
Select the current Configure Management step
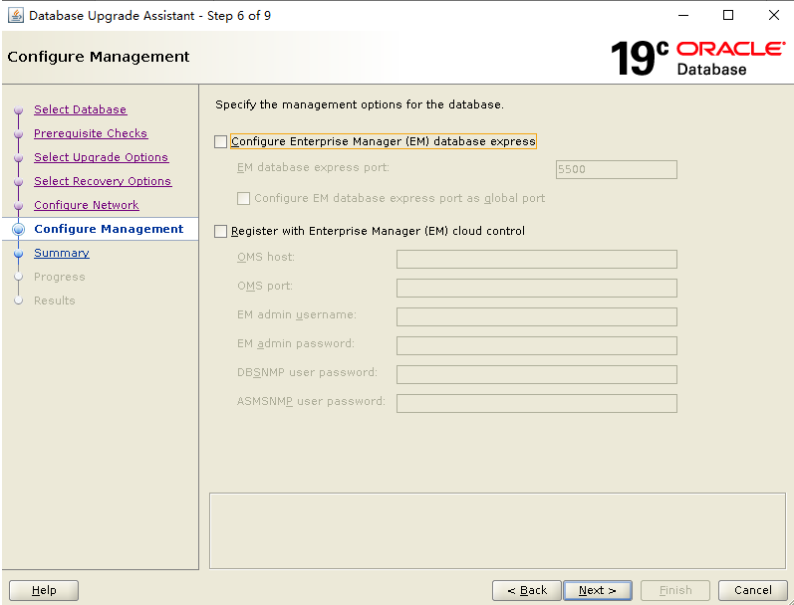click(109, 229)
